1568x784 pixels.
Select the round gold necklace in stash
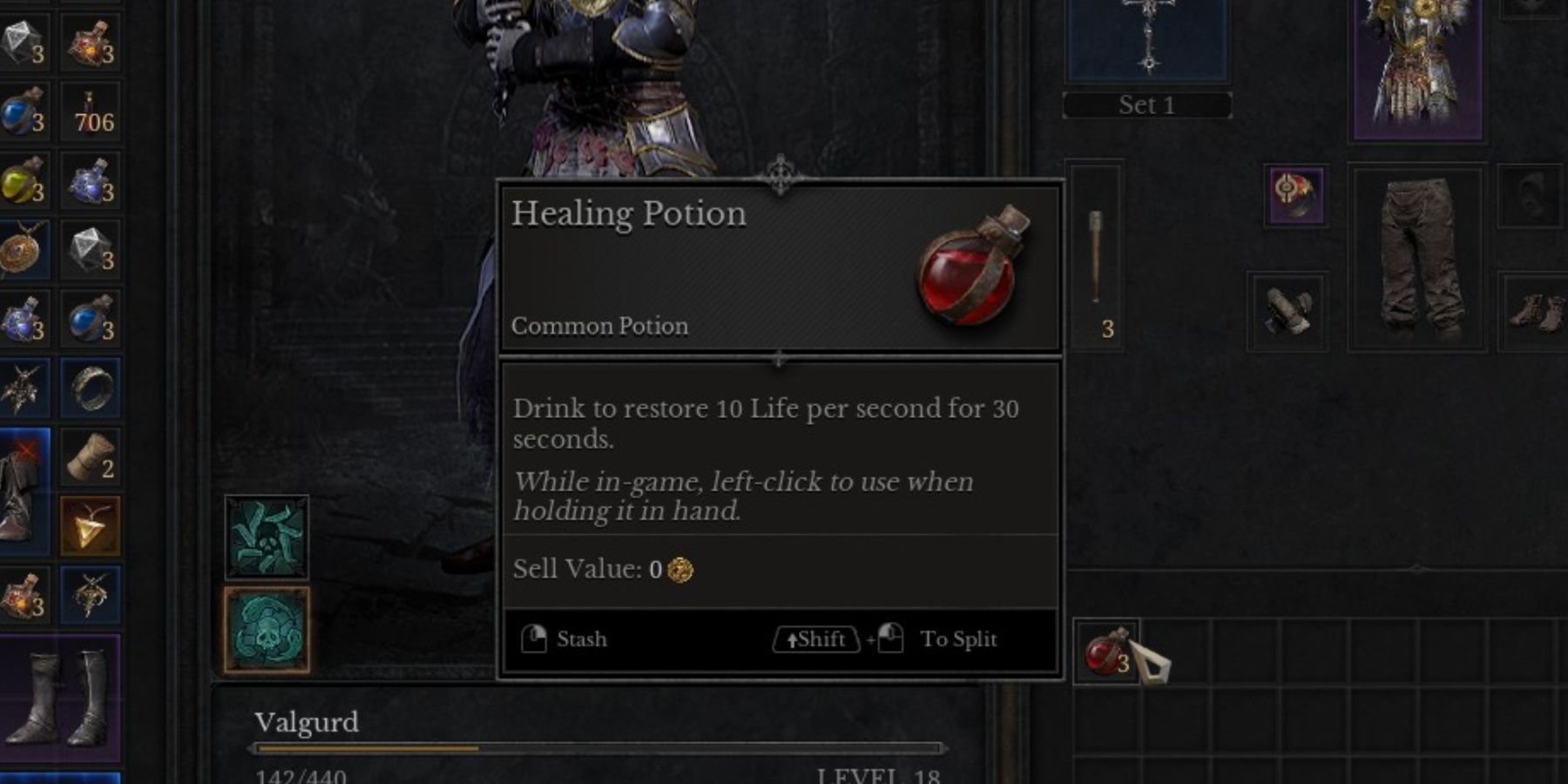pyautogui.click(x=23, y=250)
